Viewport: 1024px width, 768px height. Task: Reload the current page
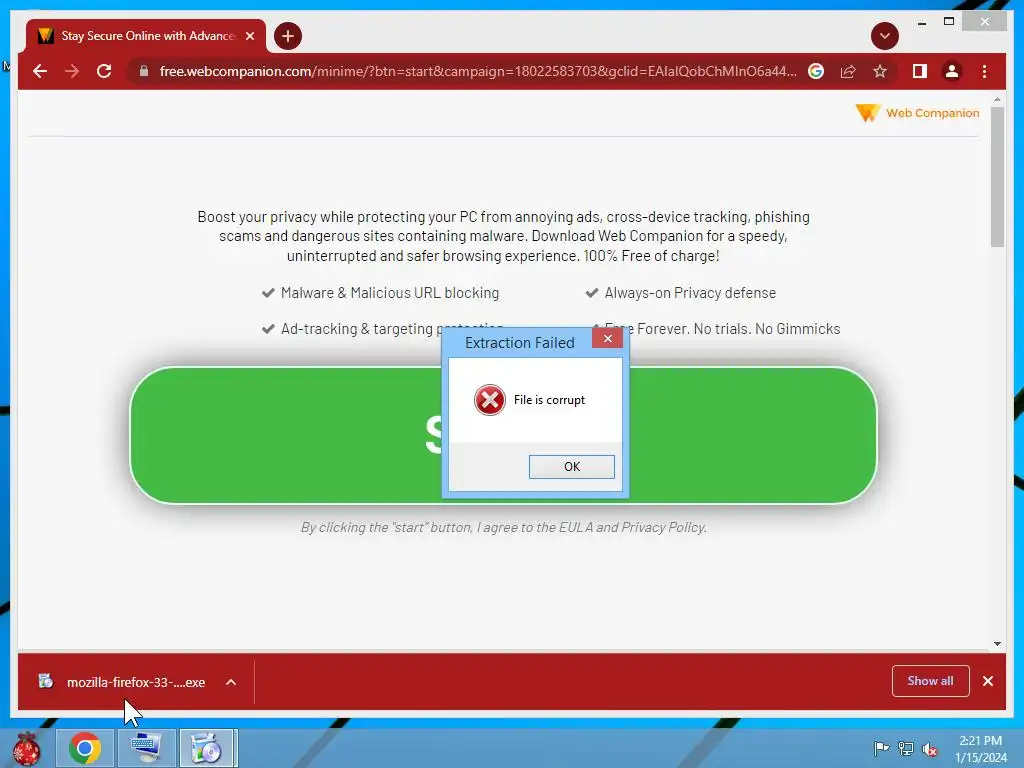pos(104,71)
